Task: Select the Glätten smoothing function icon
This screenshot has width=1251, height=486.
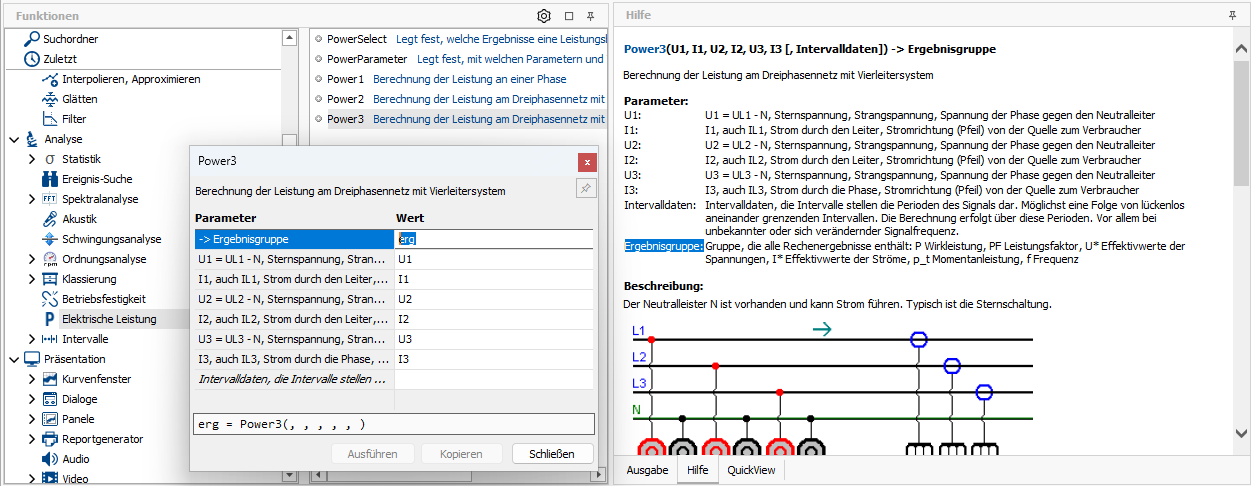Action: (50, 99)
